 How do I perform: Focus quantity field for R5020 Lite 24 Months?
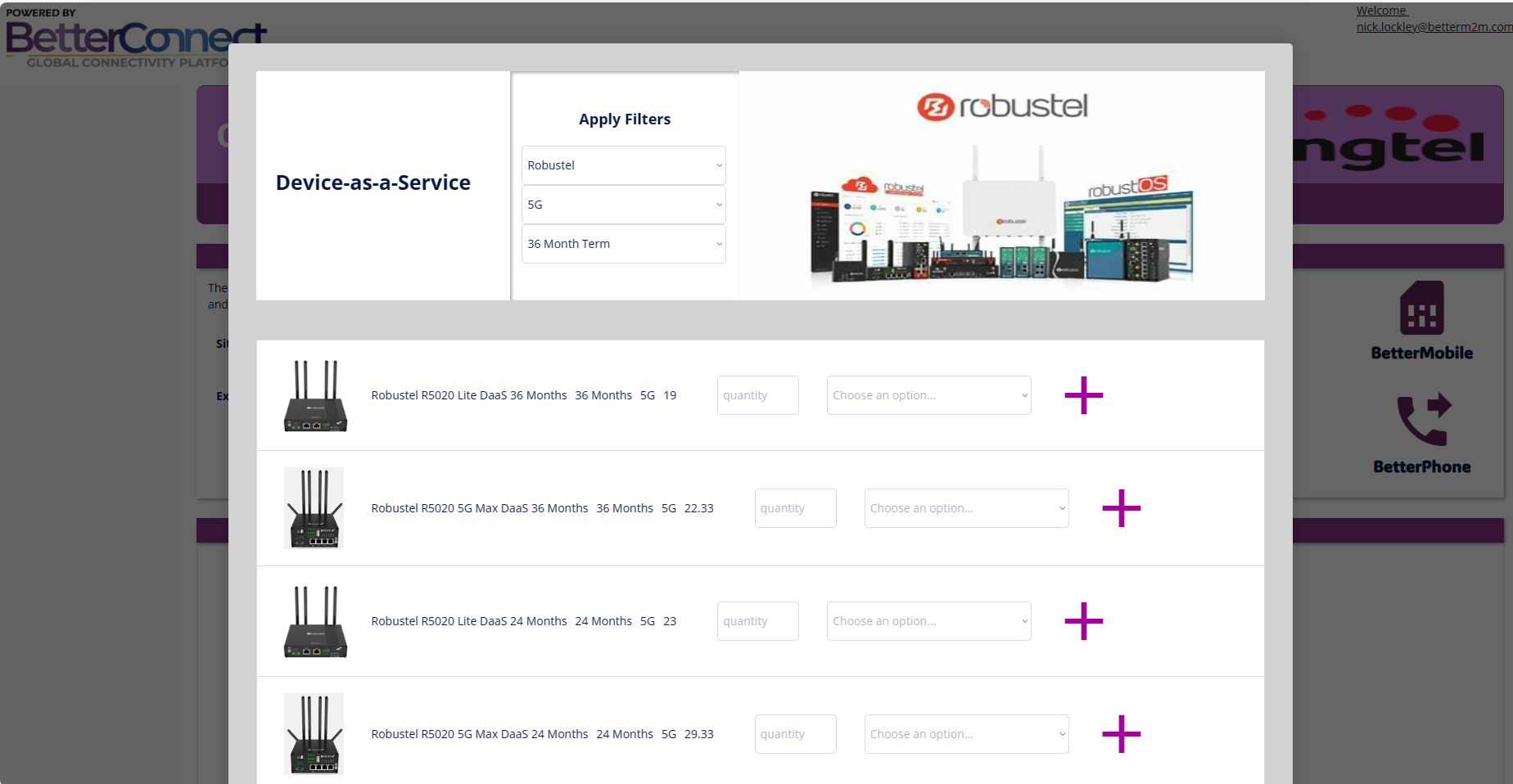coord(757,621)
